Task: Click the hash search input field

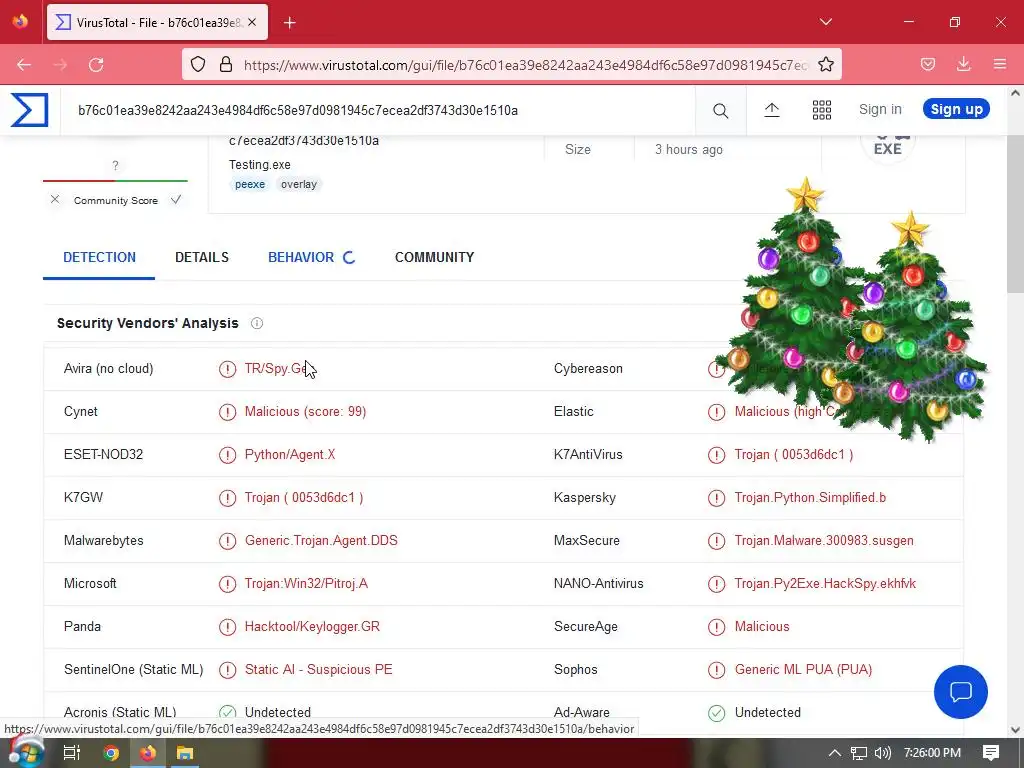Action: pos(377,110)
